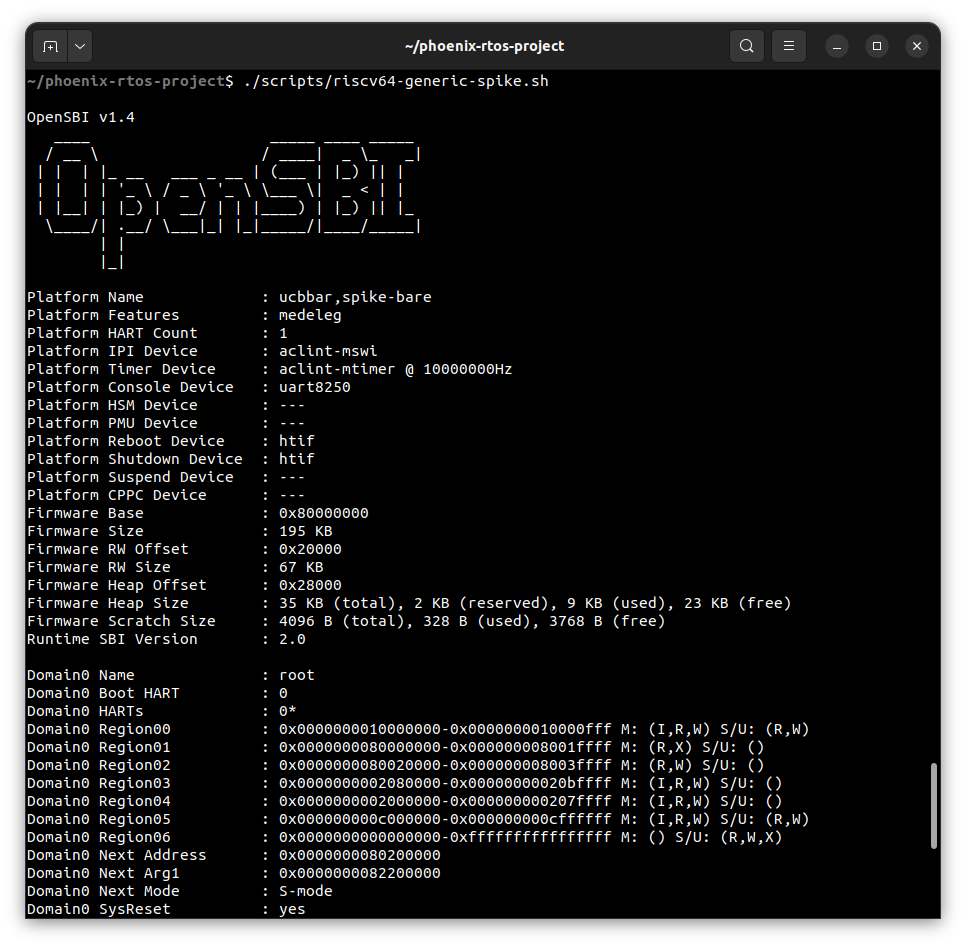Select the ucbbar,spike-bare platform name value
The image size is (966, 947).
point(355,297)
